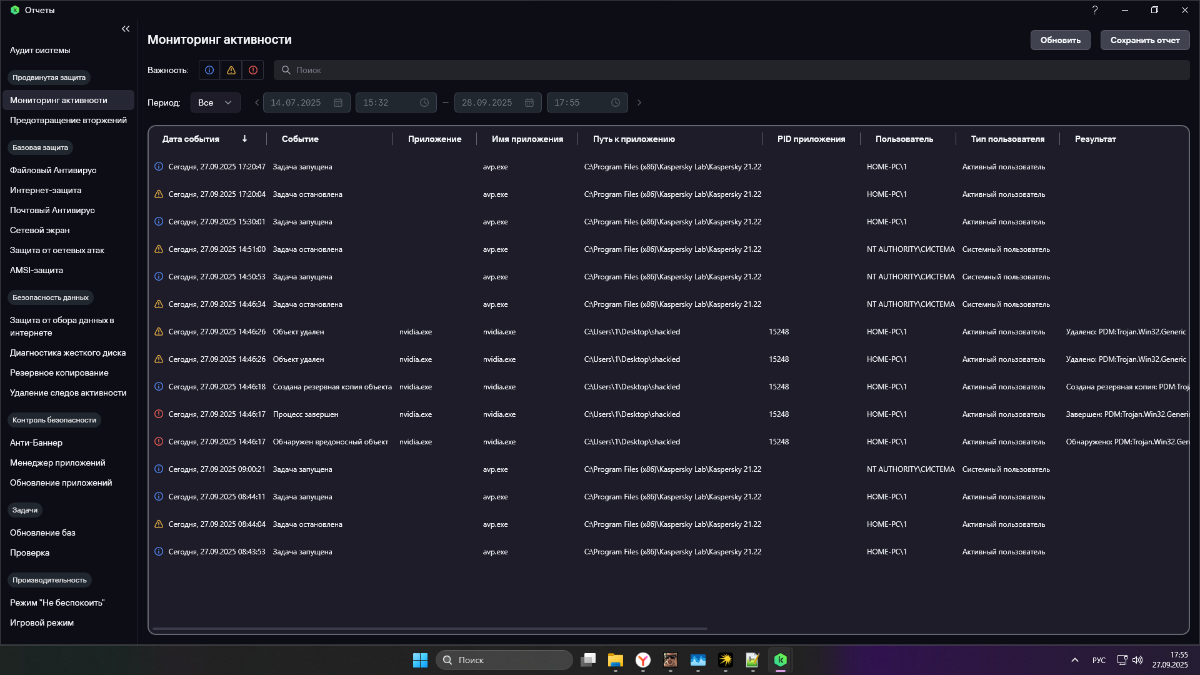This screenshot has width=1200, height=675.
Task: Launch Yandex Browser from the taskbar
Action: coord(644,660)
